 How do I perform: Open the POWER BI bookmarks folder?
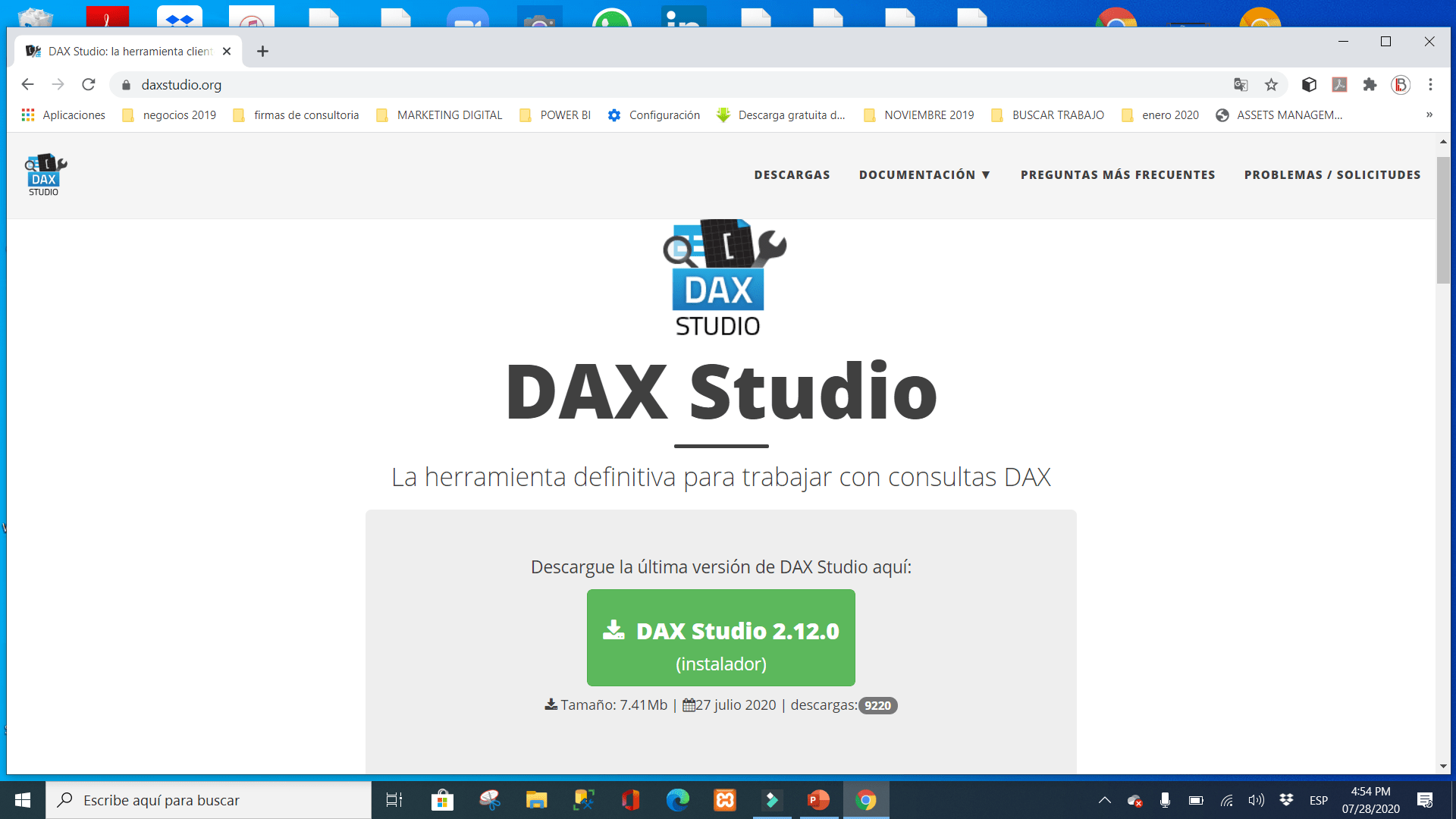pos(554,115)
